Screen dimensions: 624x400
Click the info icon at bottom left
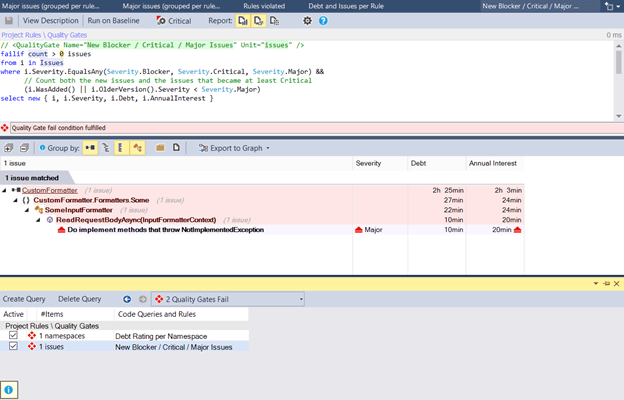(9, 389)
